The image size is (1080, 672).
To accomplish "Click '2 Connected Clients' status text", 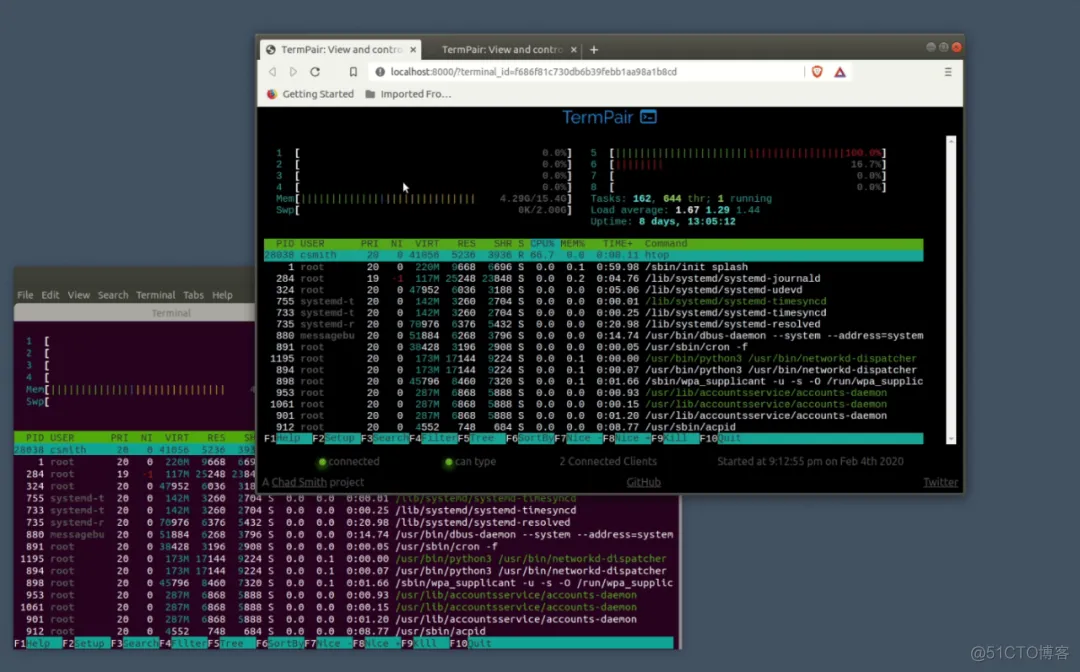I will pyautogui.click(x=608, y=461).
